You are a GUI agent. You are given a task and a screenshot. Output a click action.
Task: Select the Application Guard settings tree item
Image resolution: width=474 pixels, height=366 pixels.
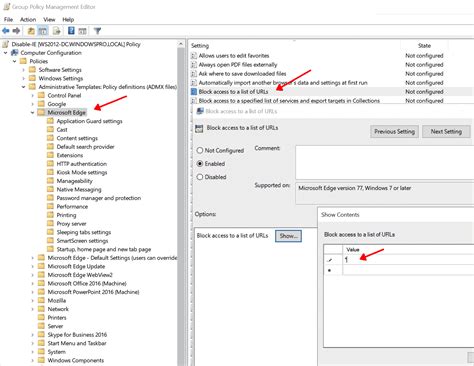89,121
